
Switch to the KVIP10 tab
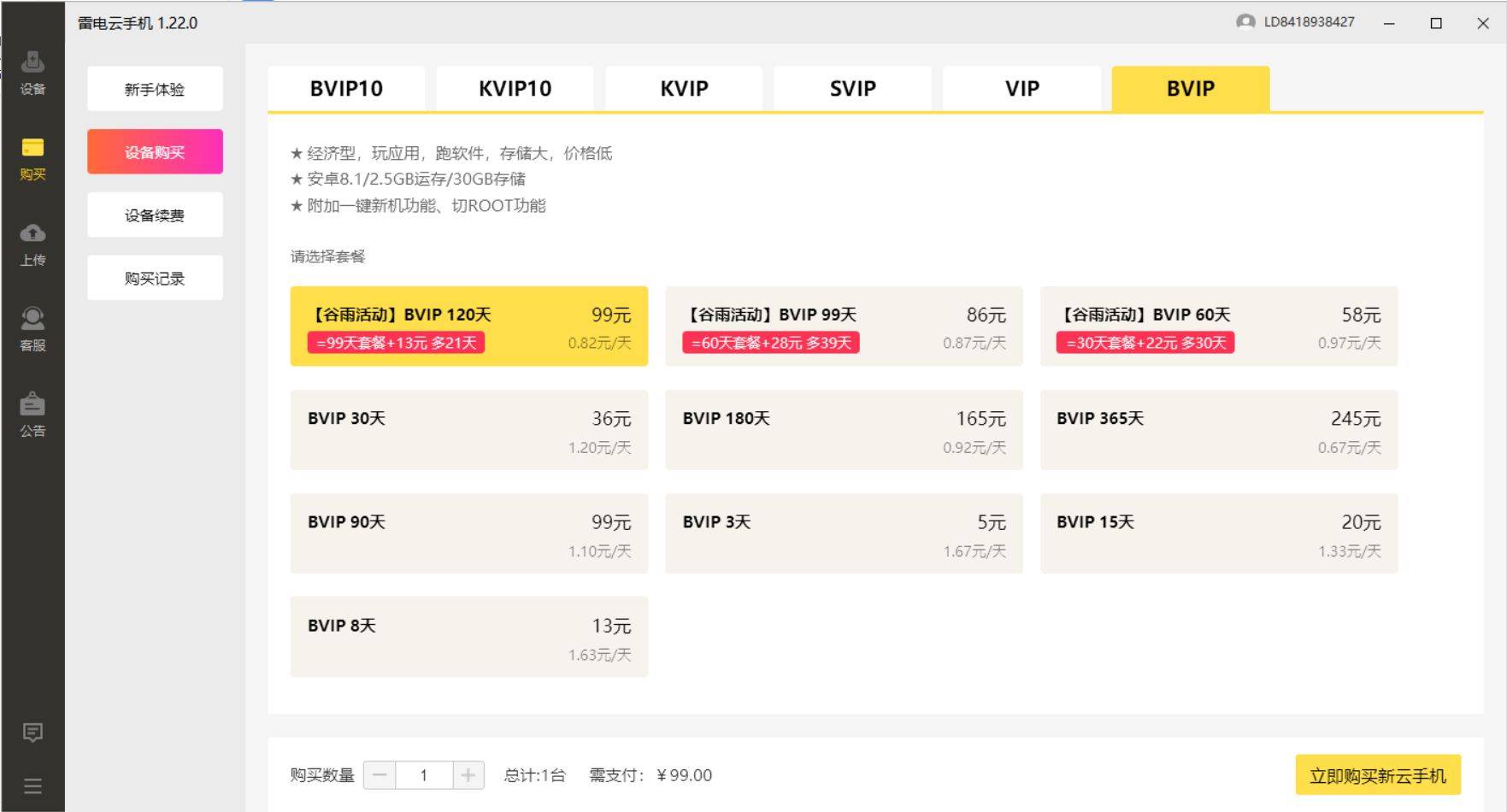click(x=515, y=88)
